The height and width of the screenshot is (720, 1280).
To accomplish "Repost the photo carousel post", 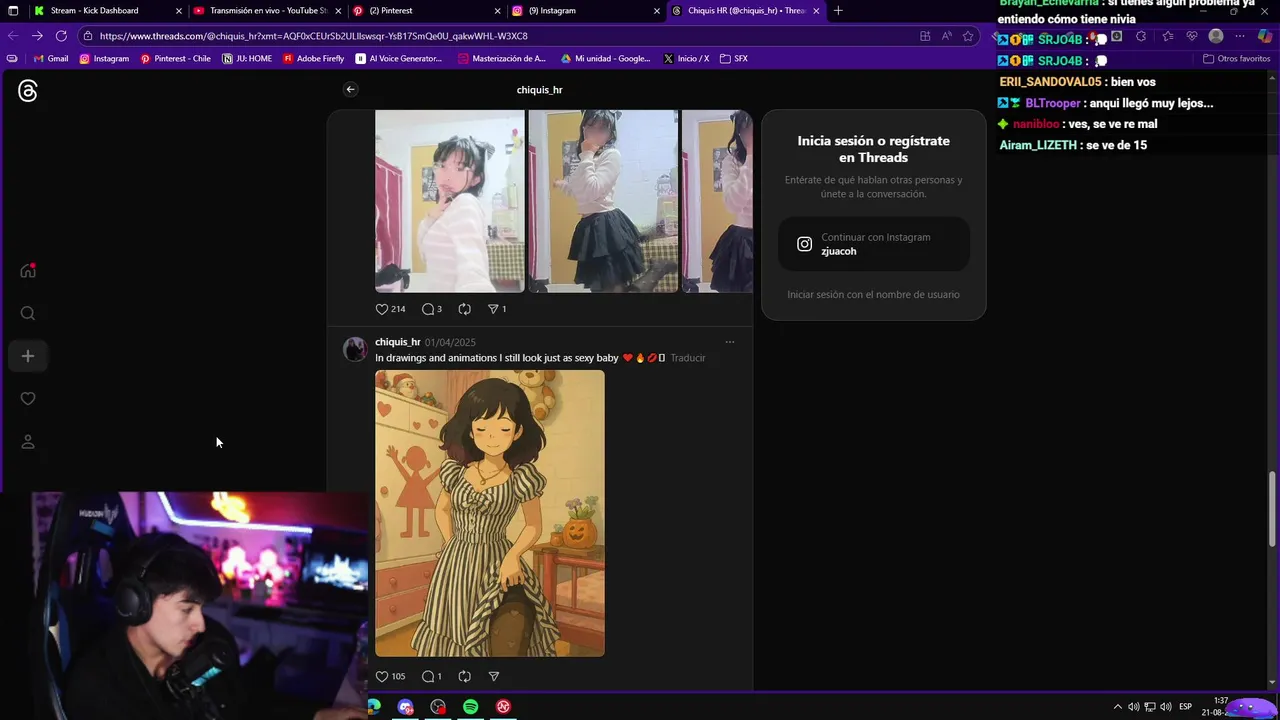I will [x=464, y=309].
